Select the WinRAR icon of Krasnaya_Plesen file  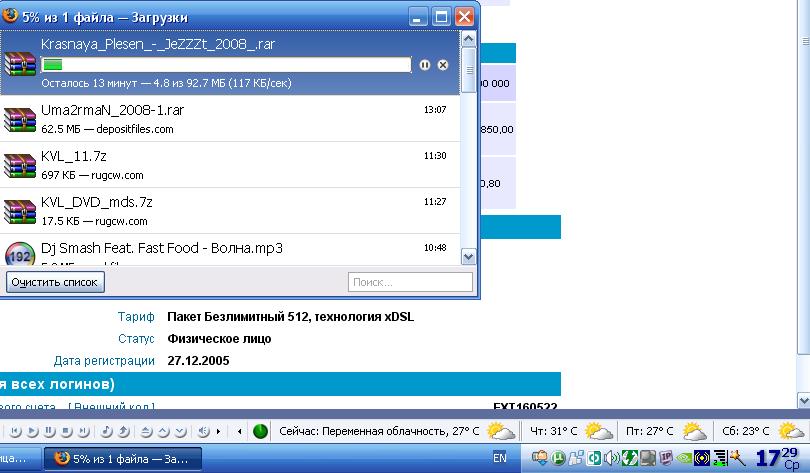point(20,64)
